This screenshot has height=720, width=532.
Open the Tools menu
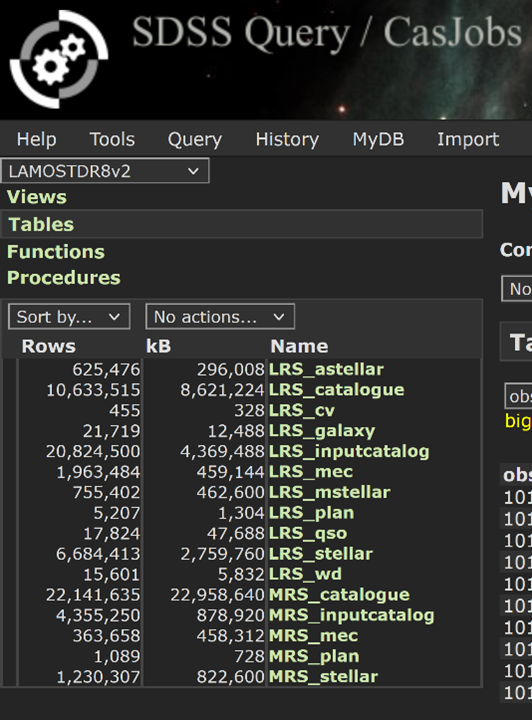pos(112,139)
